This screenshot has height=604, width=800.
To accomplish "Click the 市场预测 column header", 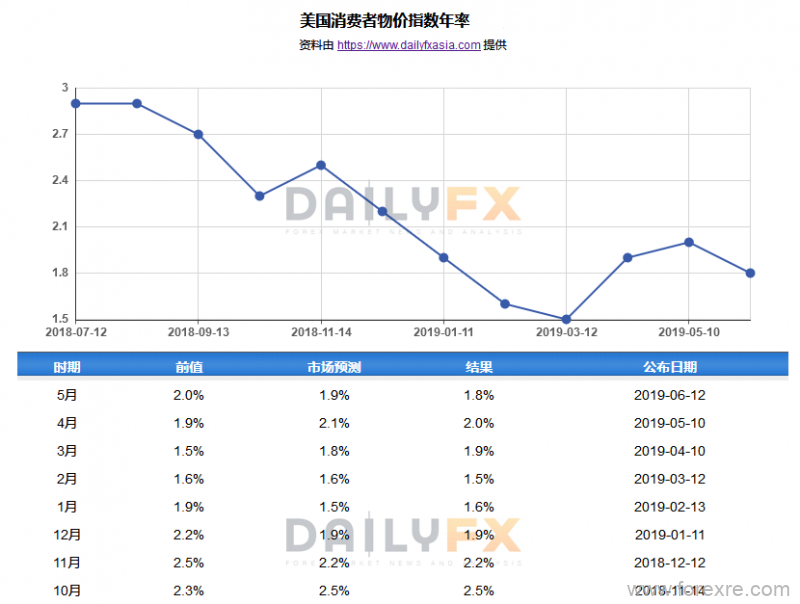I will pos(334,367).
